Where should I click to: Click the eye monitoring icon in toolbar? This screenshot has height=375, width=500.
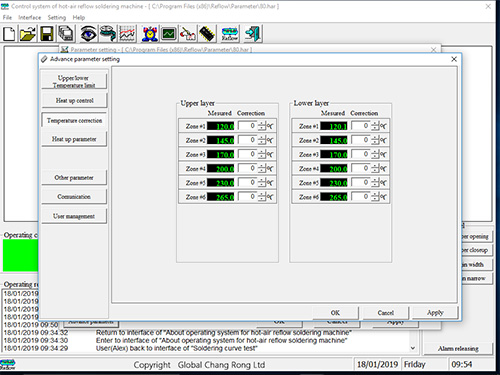click(x=88, y=34)
